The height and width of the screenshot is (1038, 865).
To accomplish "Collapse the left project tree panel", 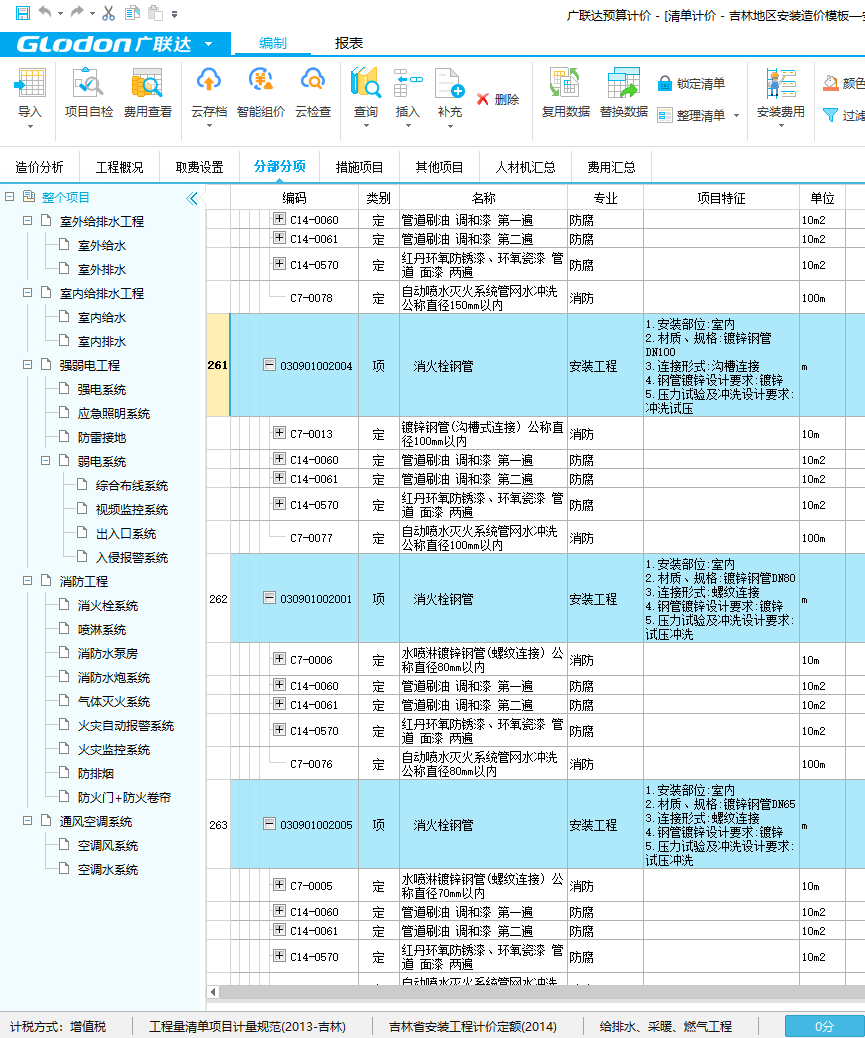I will click(192, 198).
